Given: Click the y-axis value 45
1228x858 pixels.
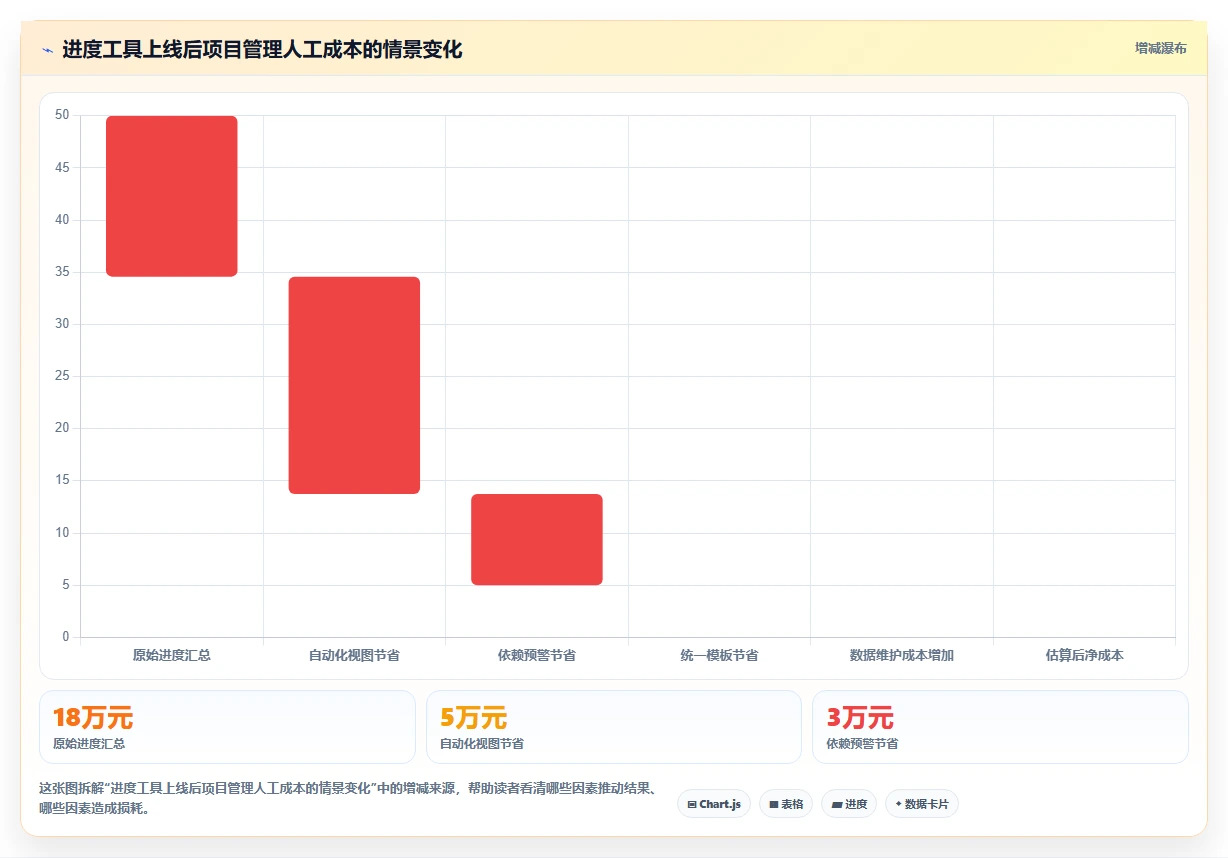Looking at the screenshot, I should 62,168.
